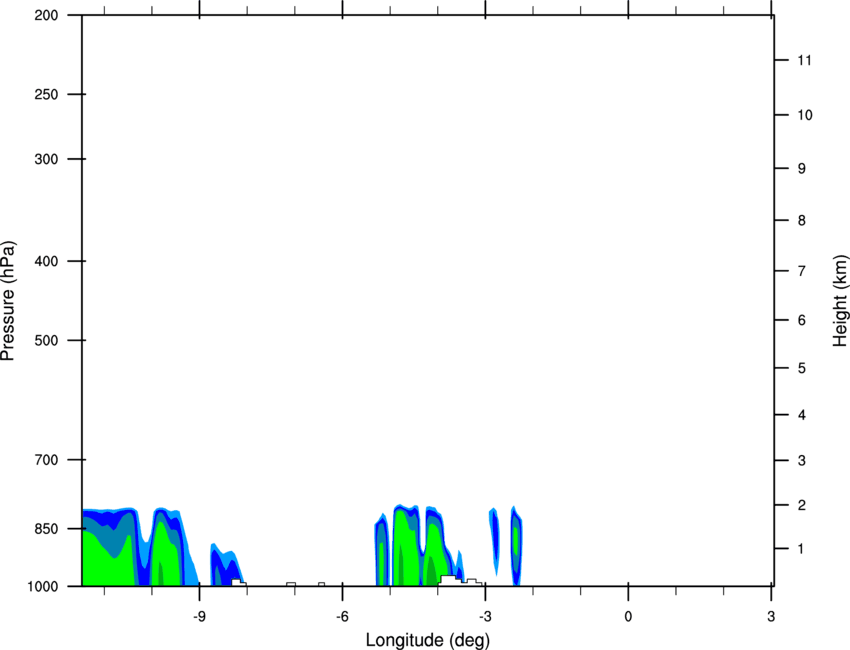This screenshot has width=850, height=650.
Task: Pick the 4 km height label
Action: [802, 415]
